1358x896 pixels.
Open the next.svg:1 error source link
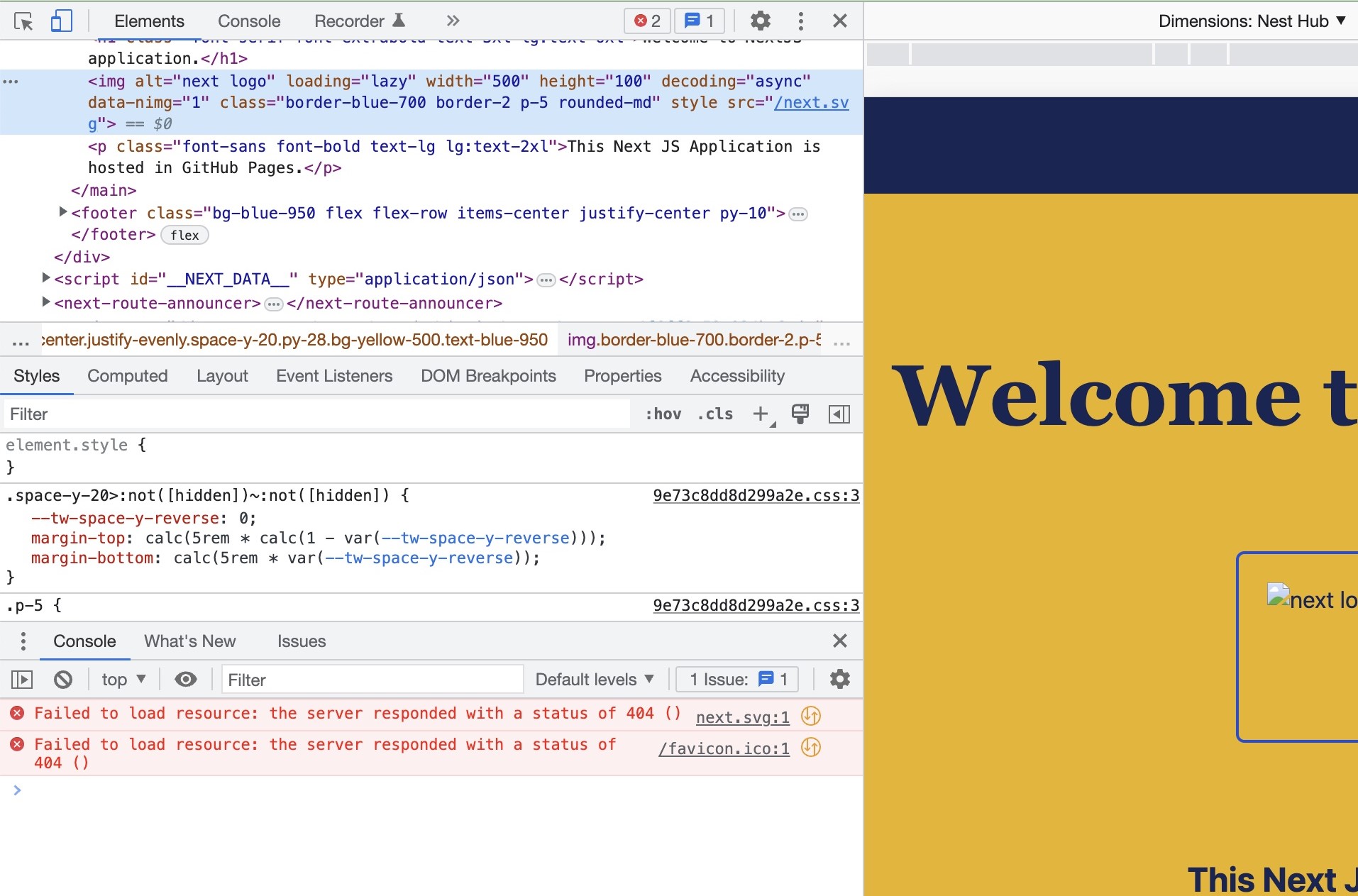741,717
